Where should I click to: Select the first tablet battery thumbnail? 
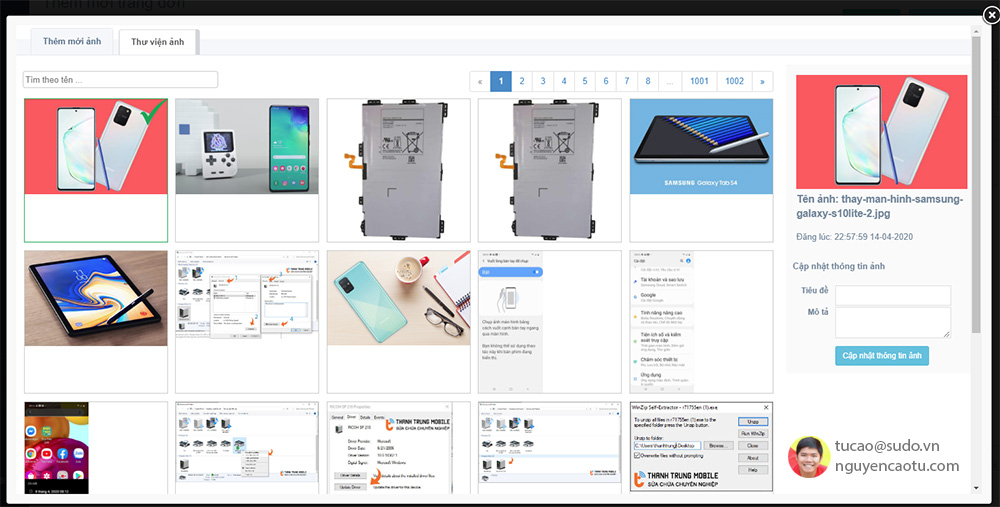click(399, 170)
